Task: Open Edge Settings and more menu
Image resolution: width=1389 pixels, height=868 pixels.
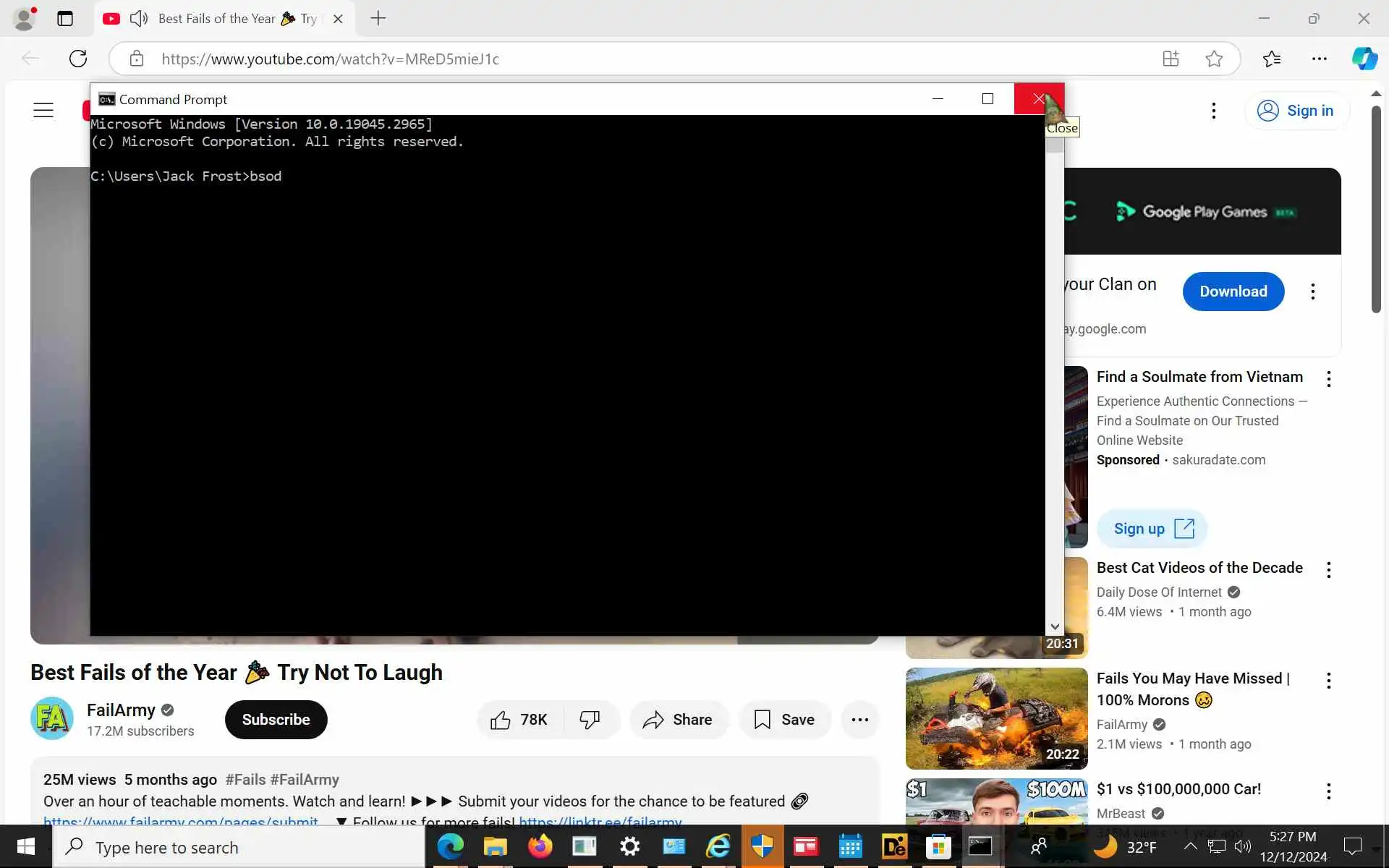Action: (1319, 59)
